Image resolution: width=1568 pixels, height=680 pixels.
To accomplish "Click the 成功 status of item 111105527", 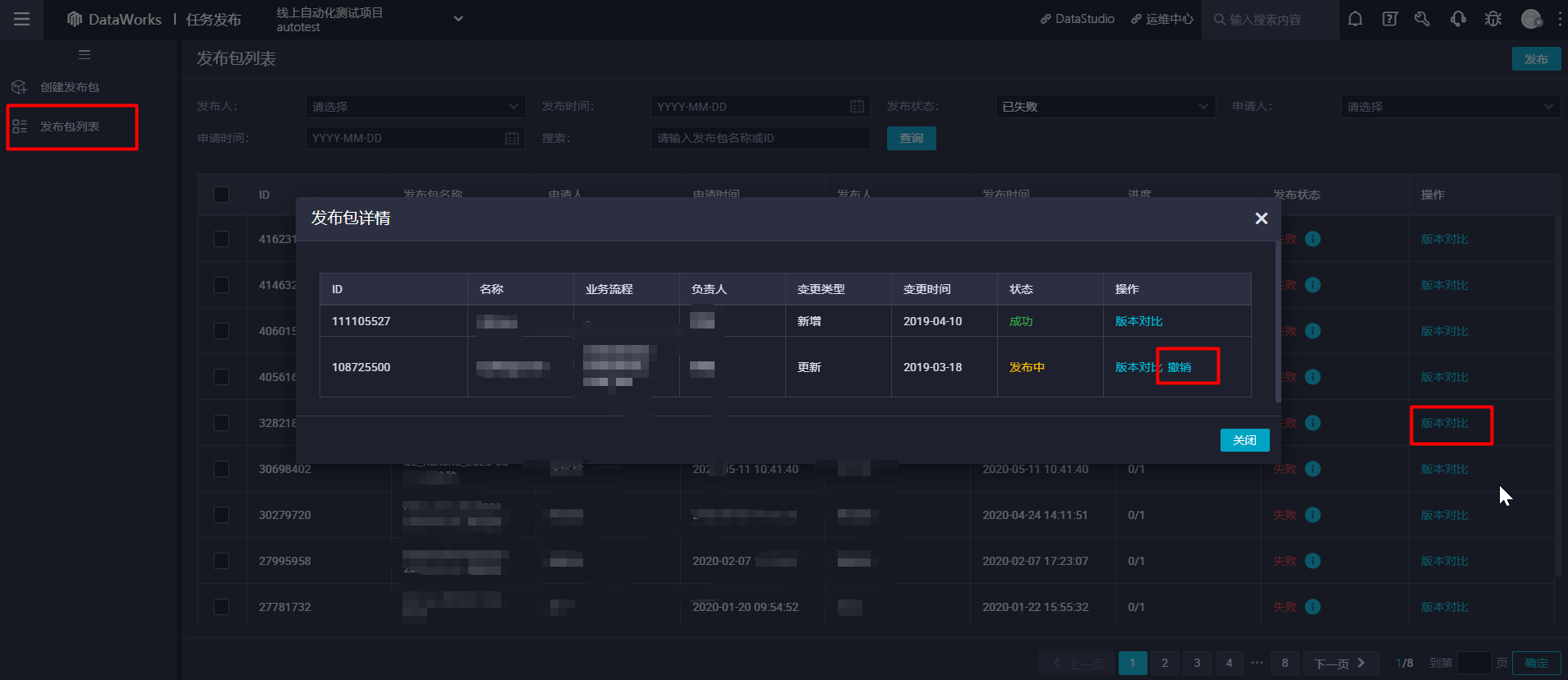I will 1021,321.
